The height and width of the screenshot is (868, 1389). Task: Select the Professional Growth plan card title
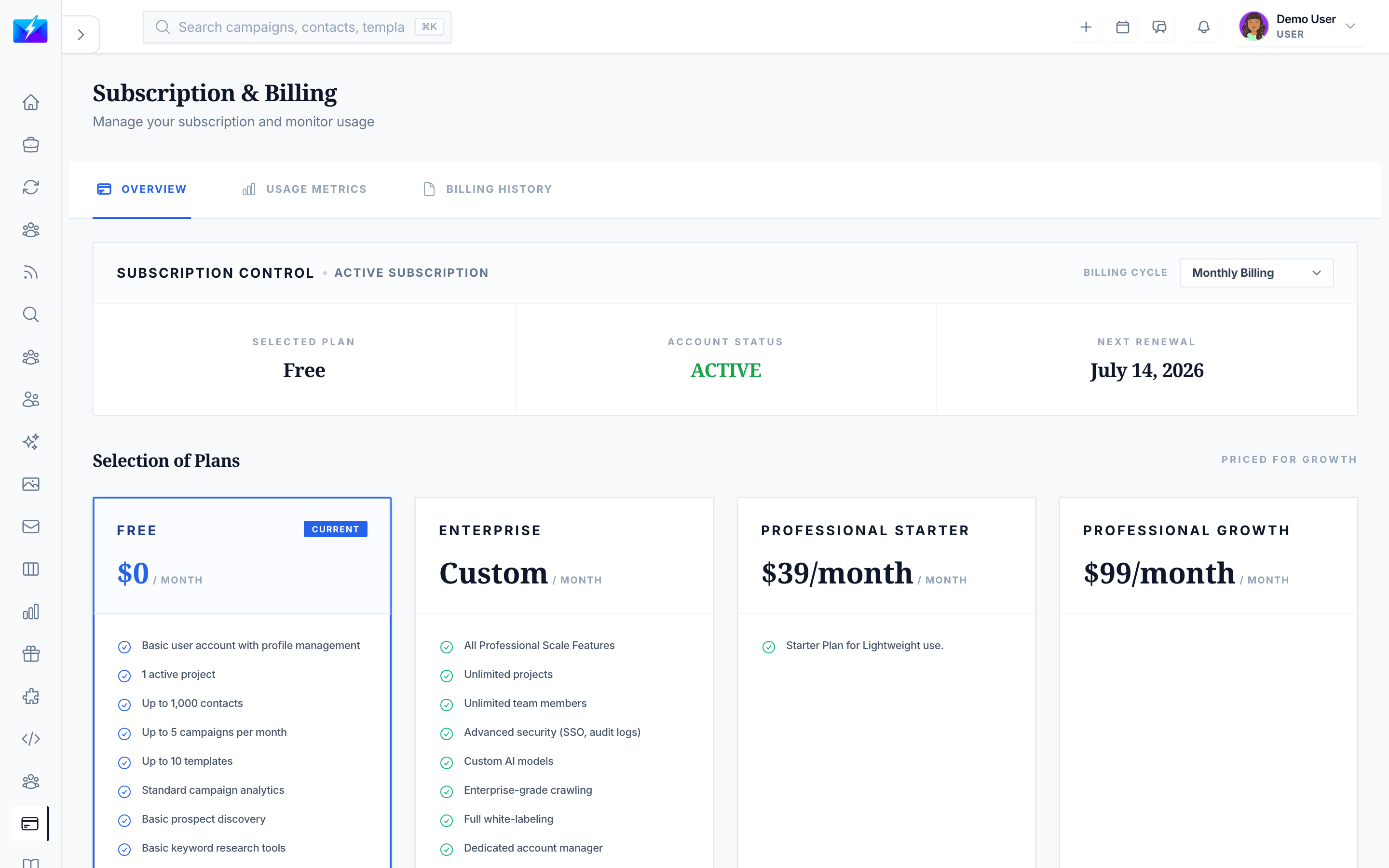pos(1186,530)
